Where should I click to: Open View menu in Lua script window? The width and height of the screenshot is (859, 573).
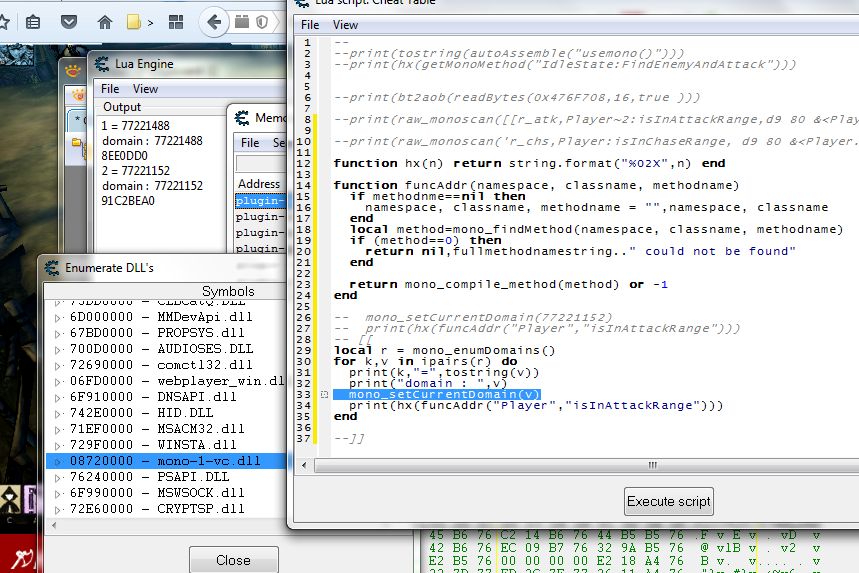(345, 25)
